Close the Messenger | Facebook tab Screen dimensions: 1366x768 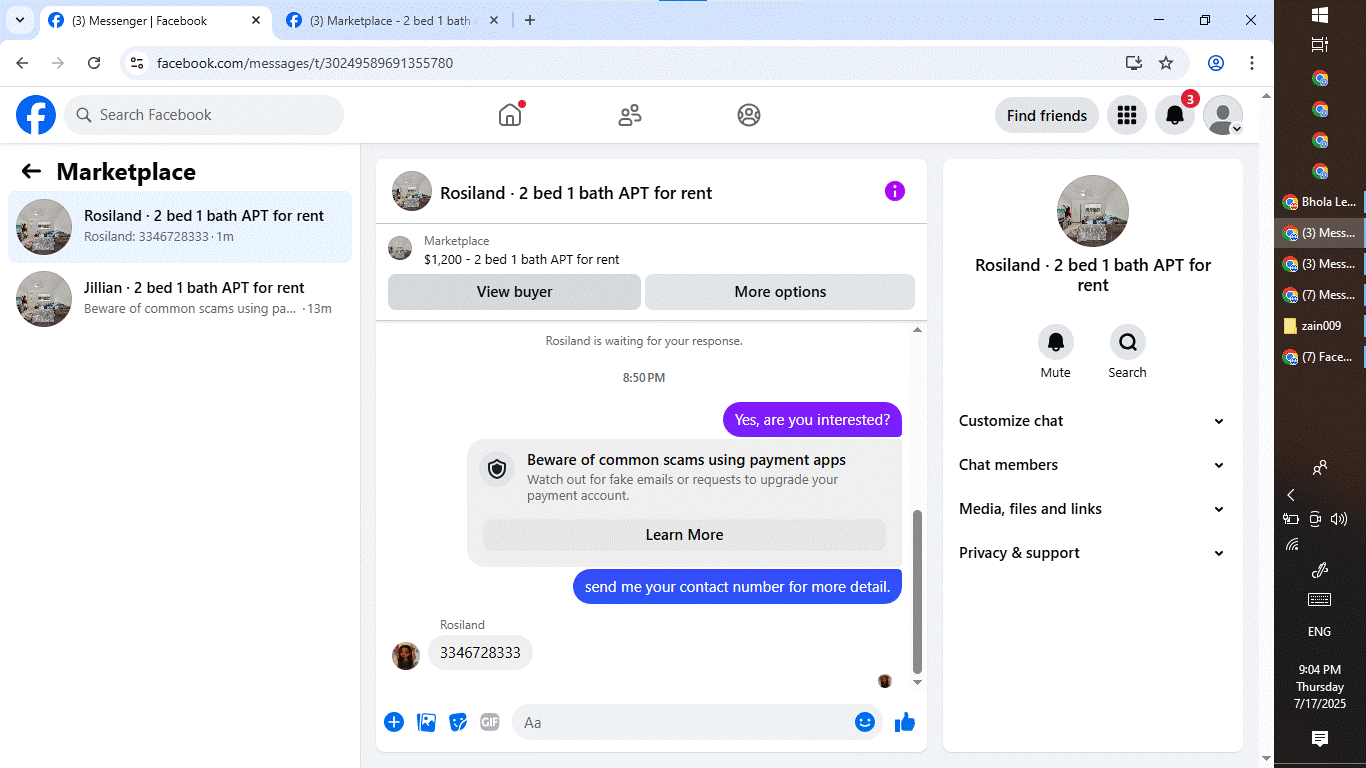pyautogui.click(x=256, y=20)
